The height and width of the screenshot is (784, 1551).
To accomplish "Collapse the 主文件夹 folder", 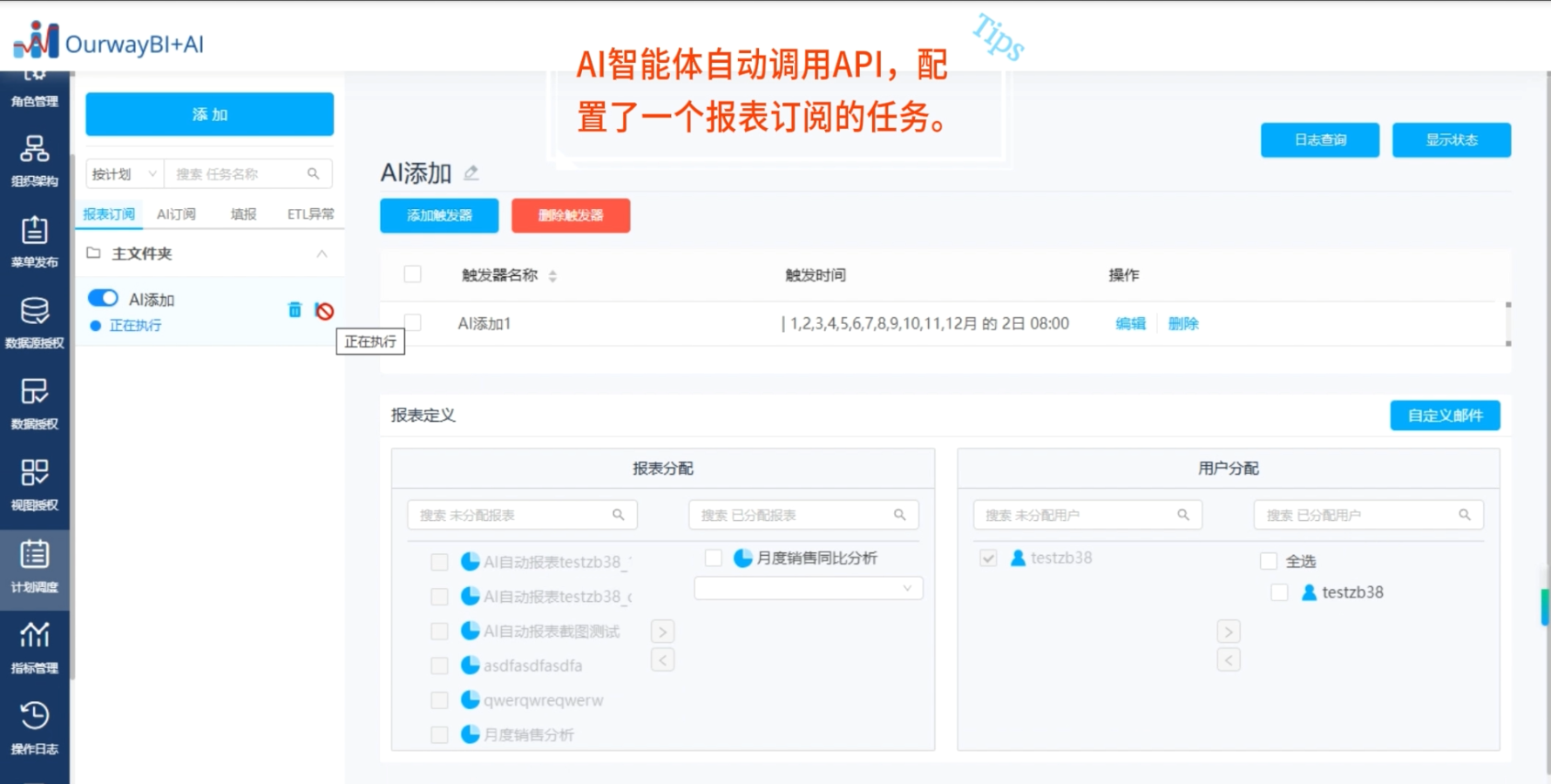I will pos(322,253).
